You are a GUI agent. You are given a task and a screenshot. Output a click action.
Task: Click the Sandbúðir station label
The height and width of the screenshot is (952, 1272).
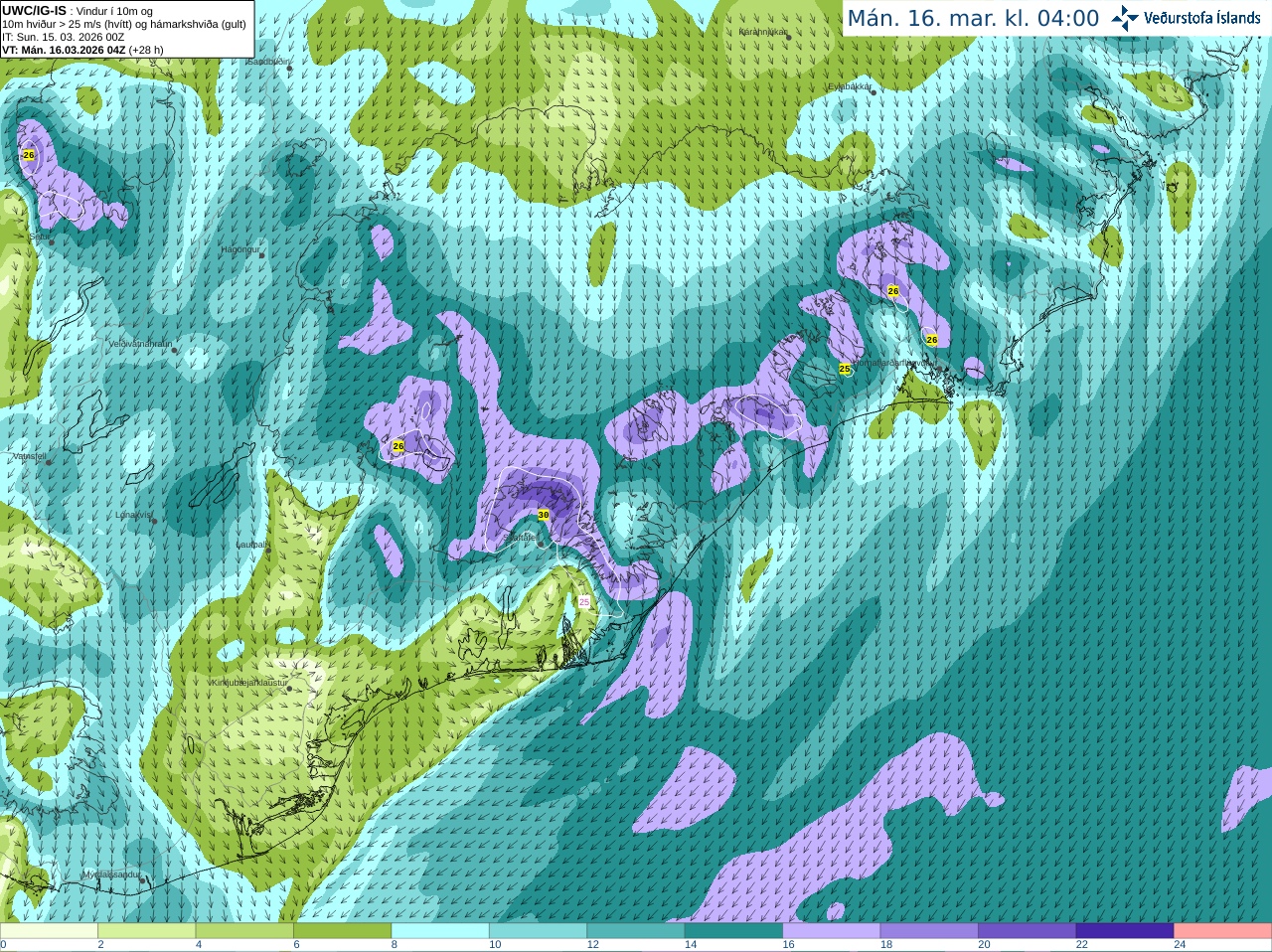click(267, 61)
